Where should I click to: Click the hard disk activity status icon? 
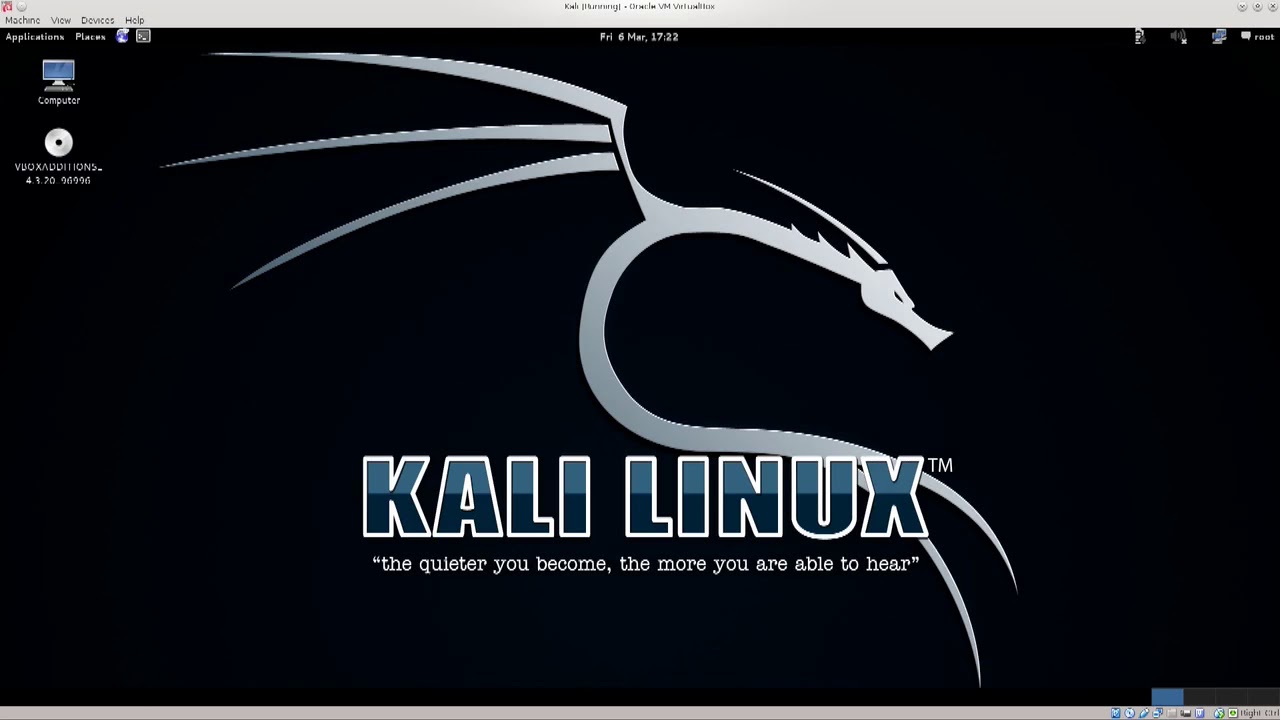(x=1116, y=713)
